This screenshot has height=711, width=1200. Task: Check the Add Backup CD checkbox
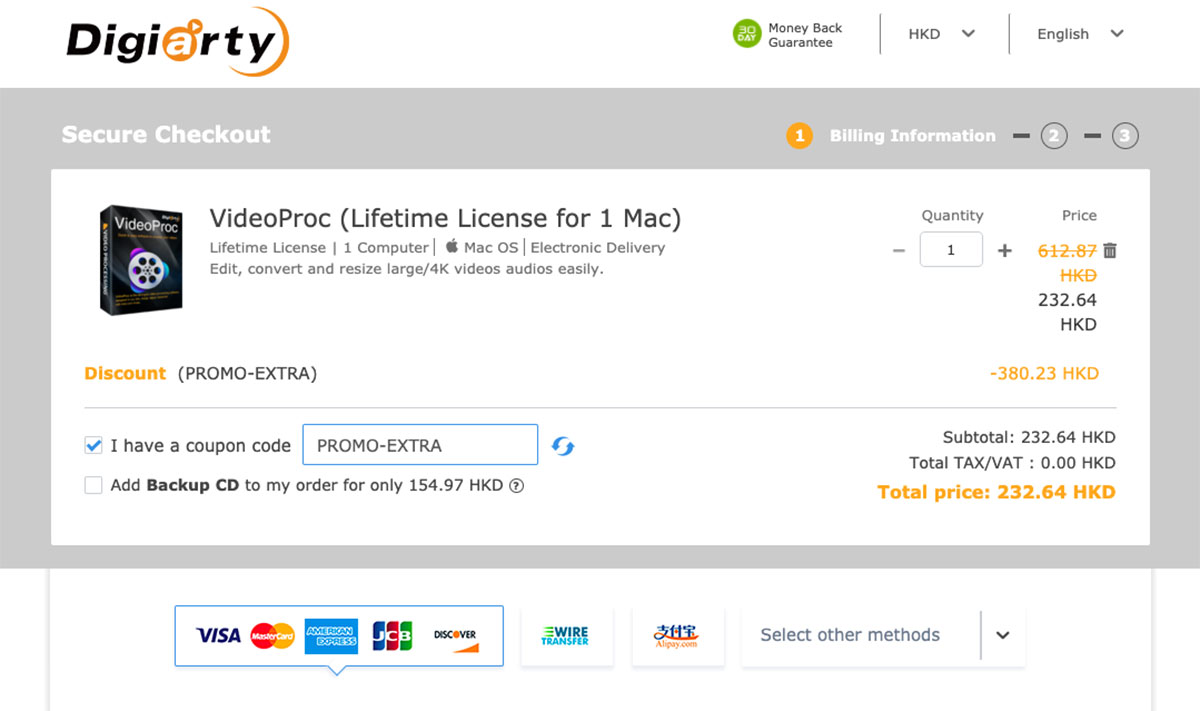[x=94, y=486]
